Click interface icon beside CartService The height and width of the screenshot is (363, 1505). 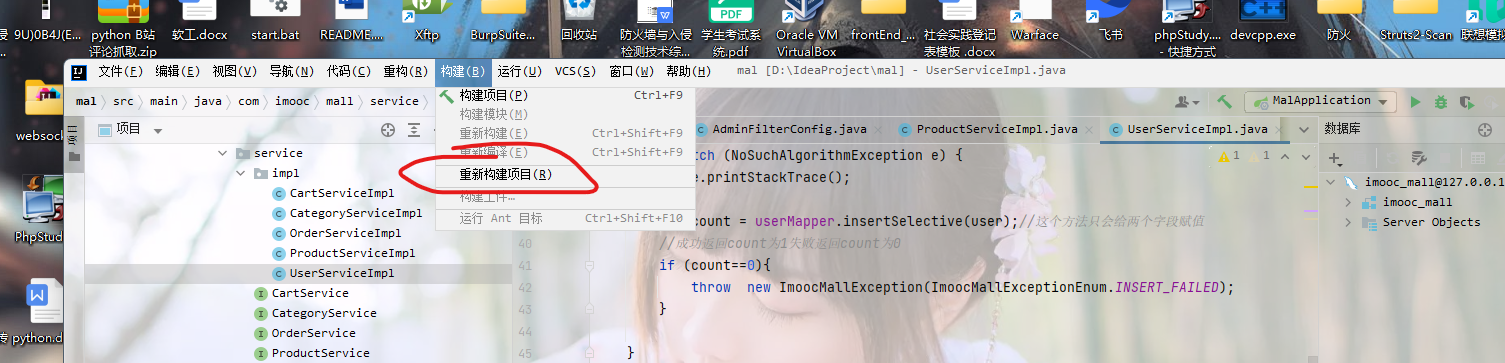[261, 293]
